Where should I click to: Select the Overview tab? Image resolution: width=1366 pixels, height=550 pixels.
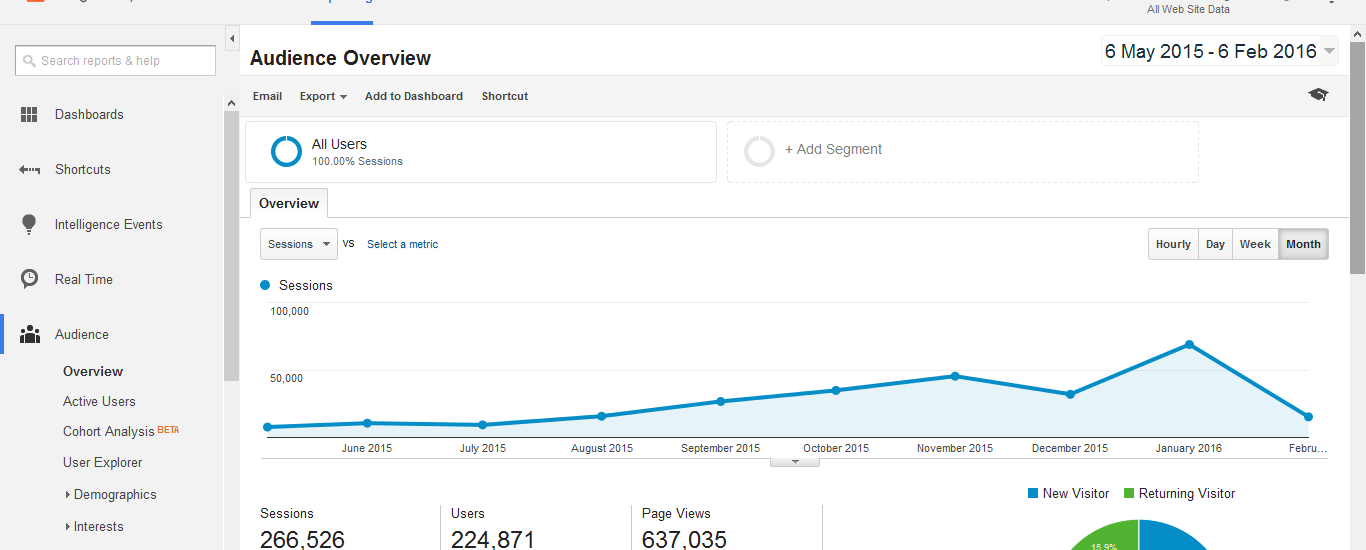(289, 203)
